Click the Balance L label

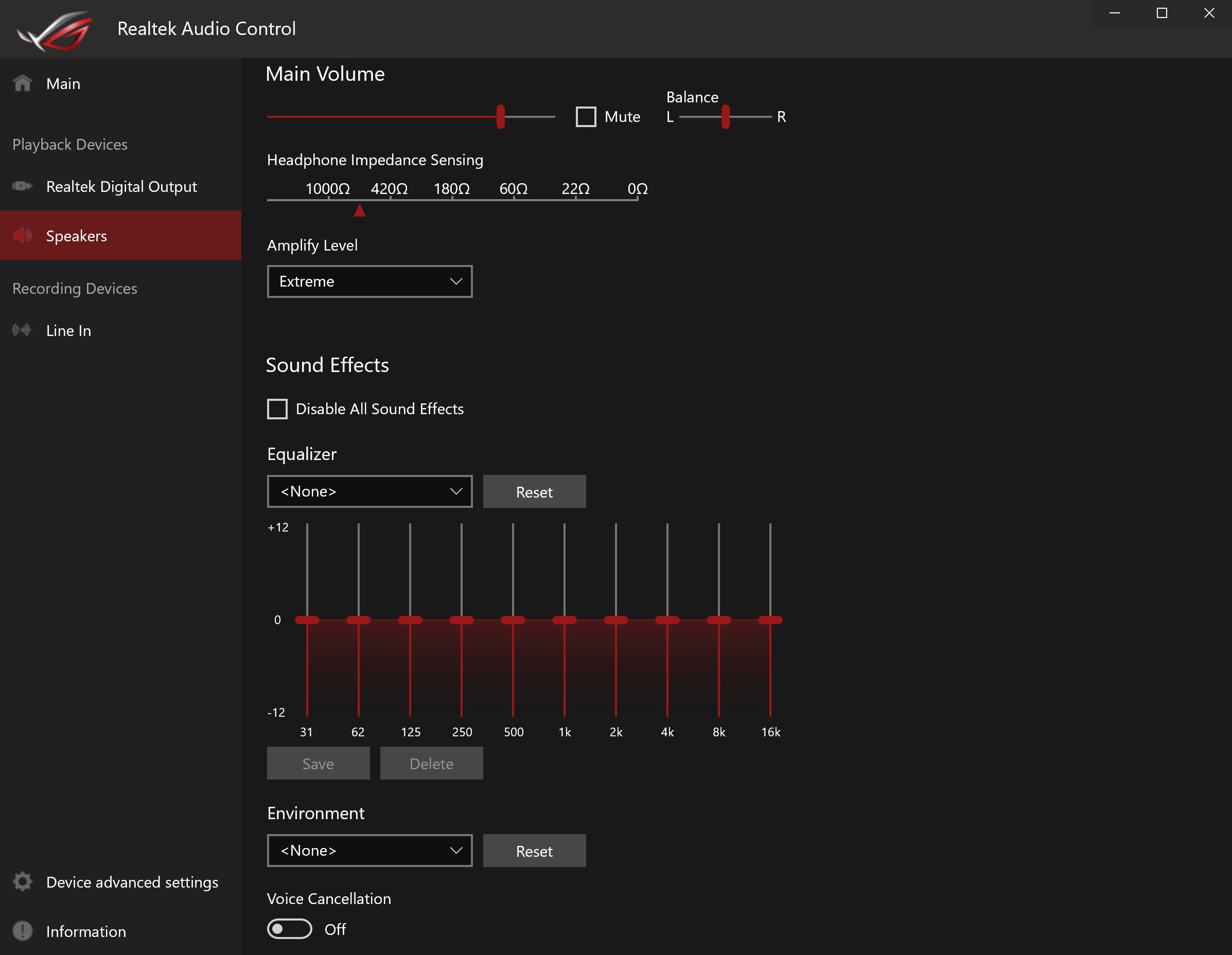tap(670, 117)
